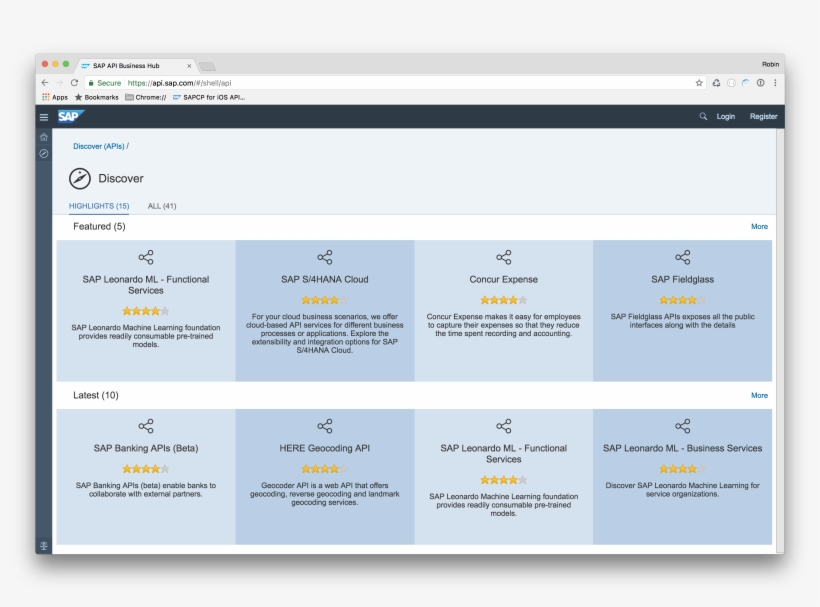Click the feedback icon at the sidebar bottom

tap(43, 545)
